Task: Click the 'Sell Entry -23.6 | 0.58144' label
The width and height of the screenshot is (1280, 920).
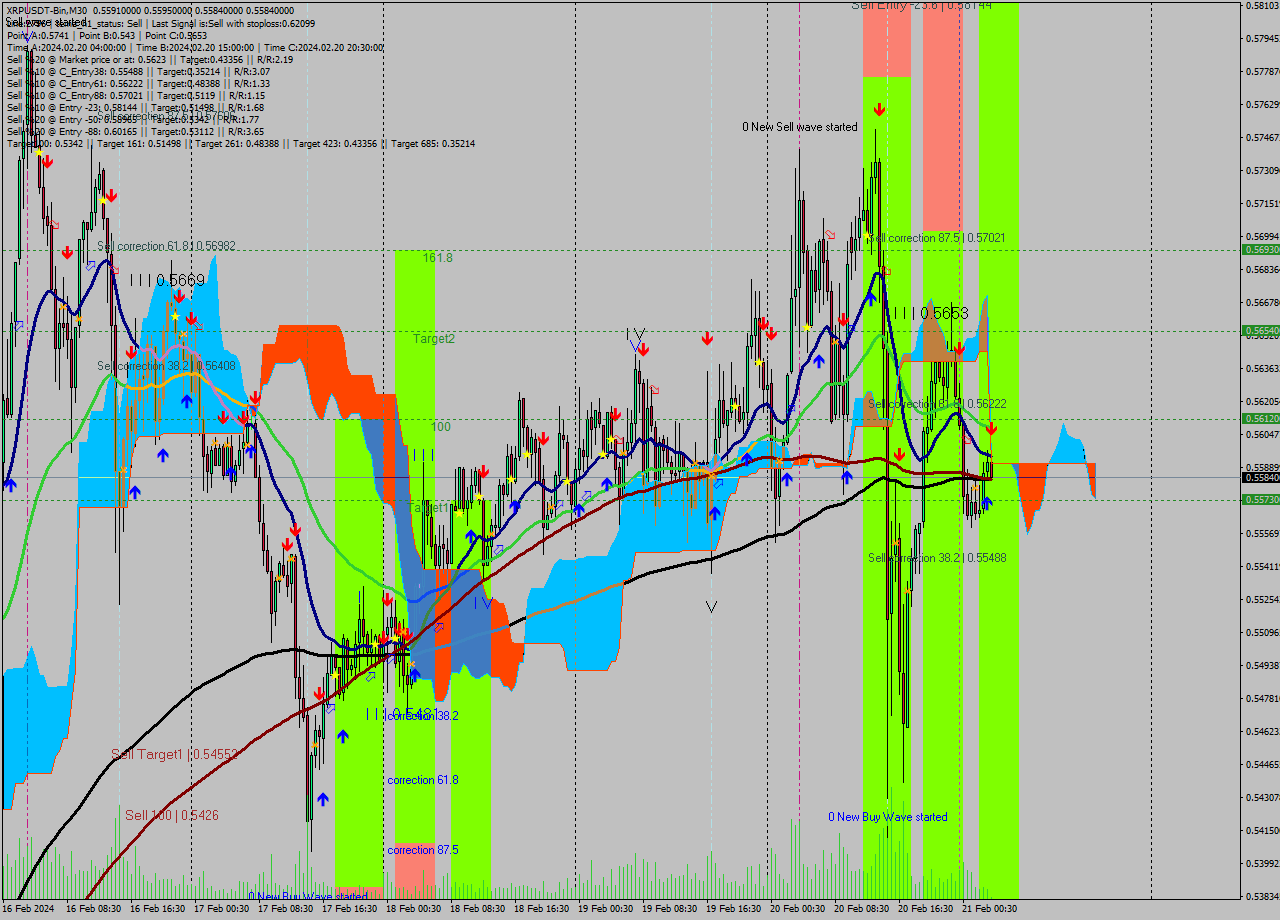Action: pyautogui.click(x=921, y=6)
